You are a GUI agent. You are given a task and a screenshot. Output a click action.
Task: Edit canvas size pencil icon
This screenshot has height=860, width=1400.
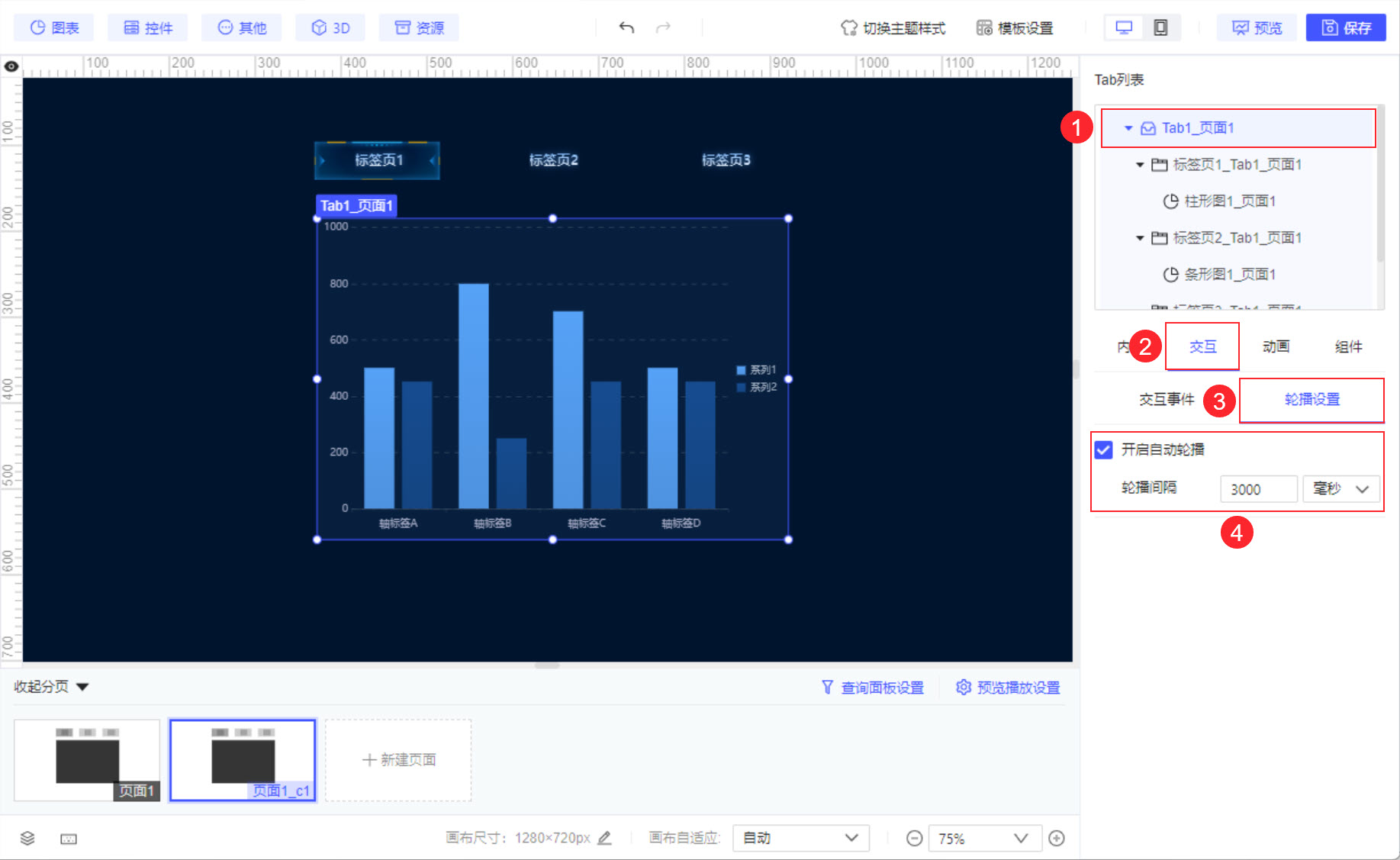(604, 838)
